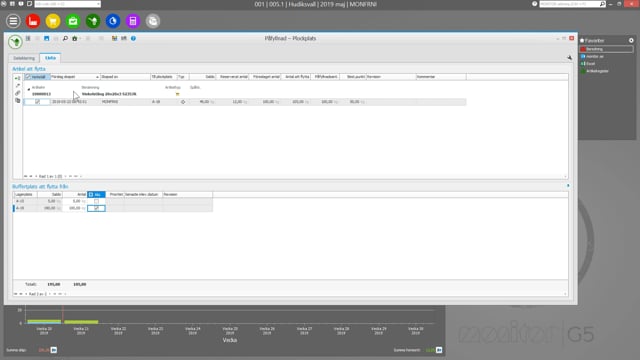Click the magnifier in the top-right search box
The height and width of the screenshot is (360, 640).
(x=602, y=4)
